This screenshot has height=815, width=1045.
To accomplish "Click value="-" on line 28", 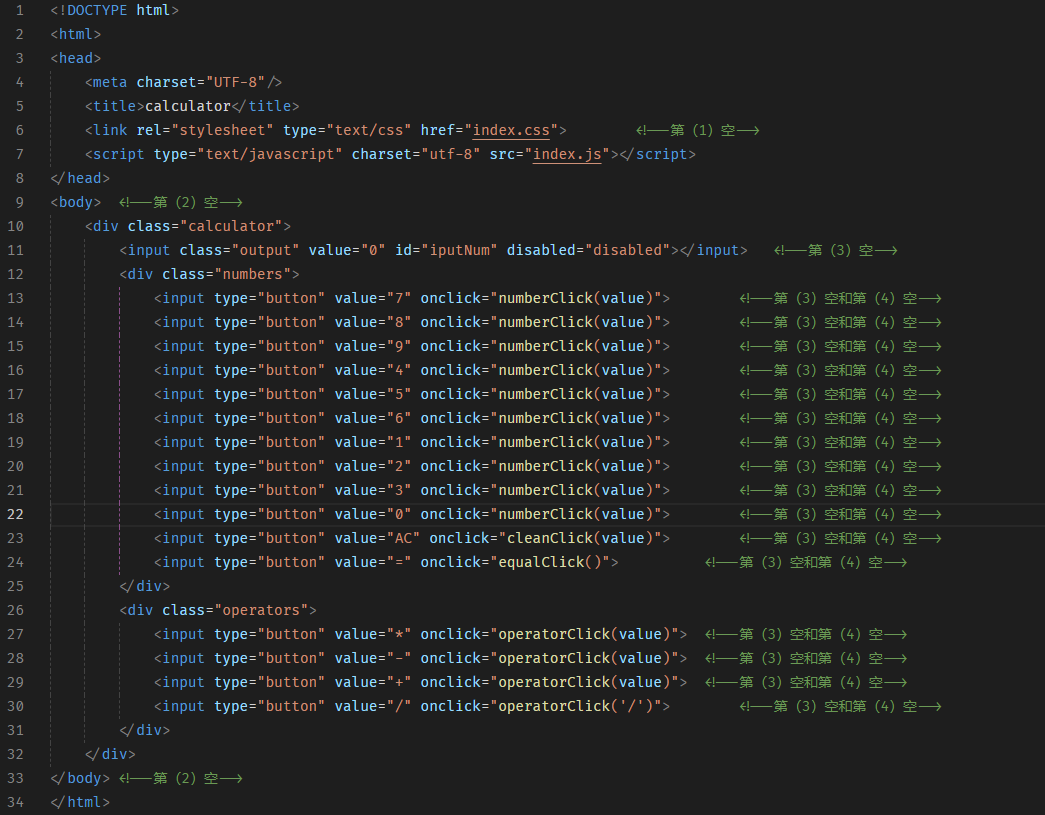I will click(373, 658).
